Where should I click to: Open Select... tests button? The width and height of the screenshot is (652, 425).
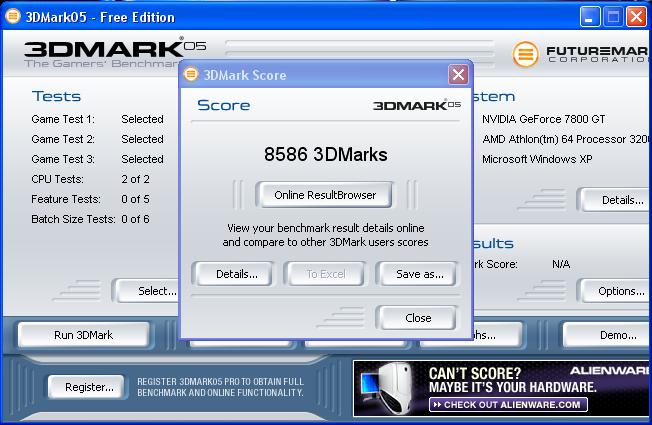(x=148, y=291)
